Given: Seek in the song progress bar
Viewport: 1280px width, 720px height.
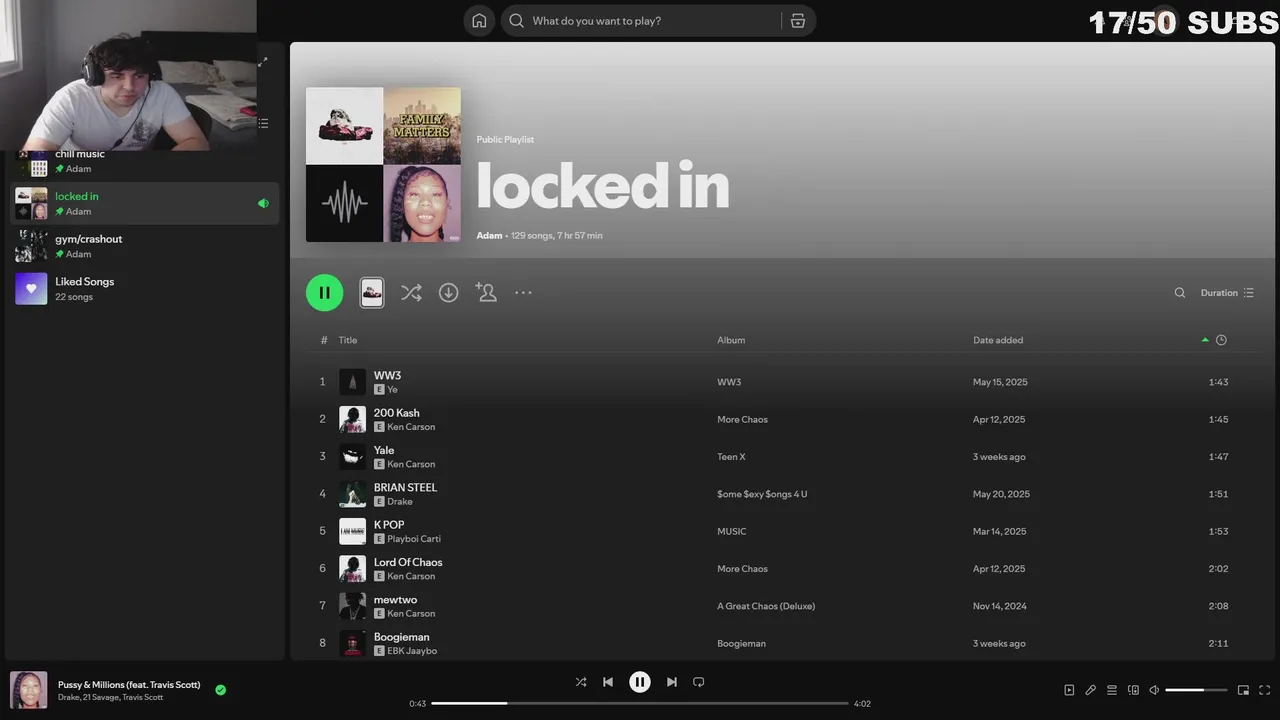Looking at the screenshot, I should click(x=640, y=703).
